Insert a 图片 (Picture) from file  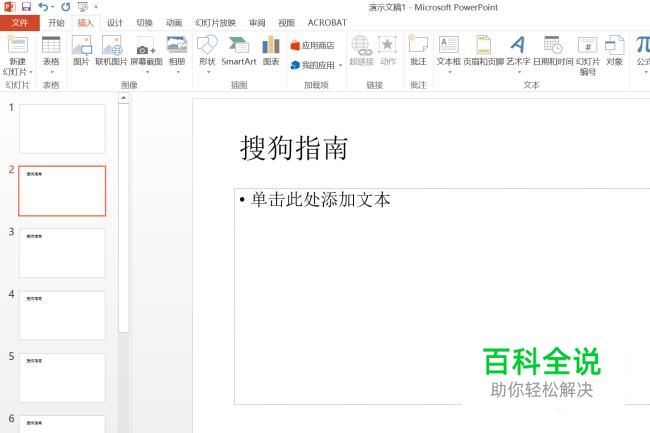[81, 50]
